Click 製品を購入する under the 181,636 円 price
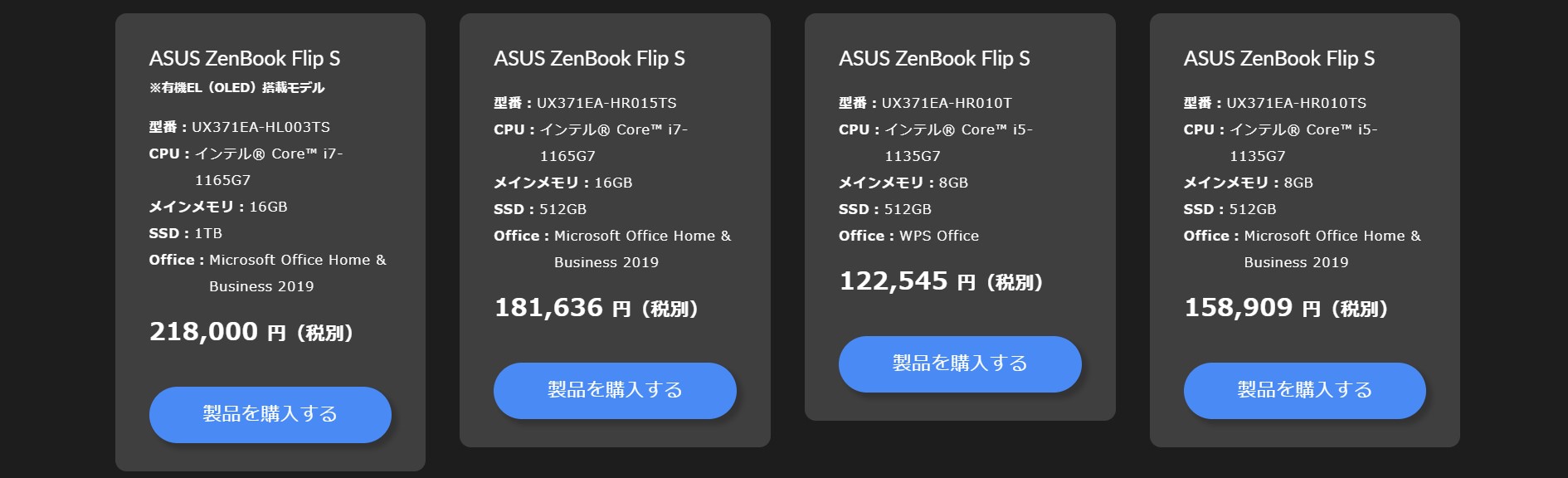The height and width of the screenshot is (478, 1568). pos(615,390)
